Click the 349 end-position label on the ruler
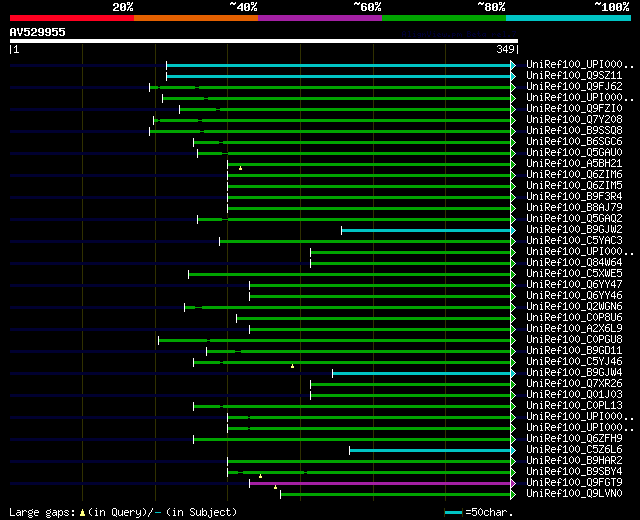 [505, 49]
